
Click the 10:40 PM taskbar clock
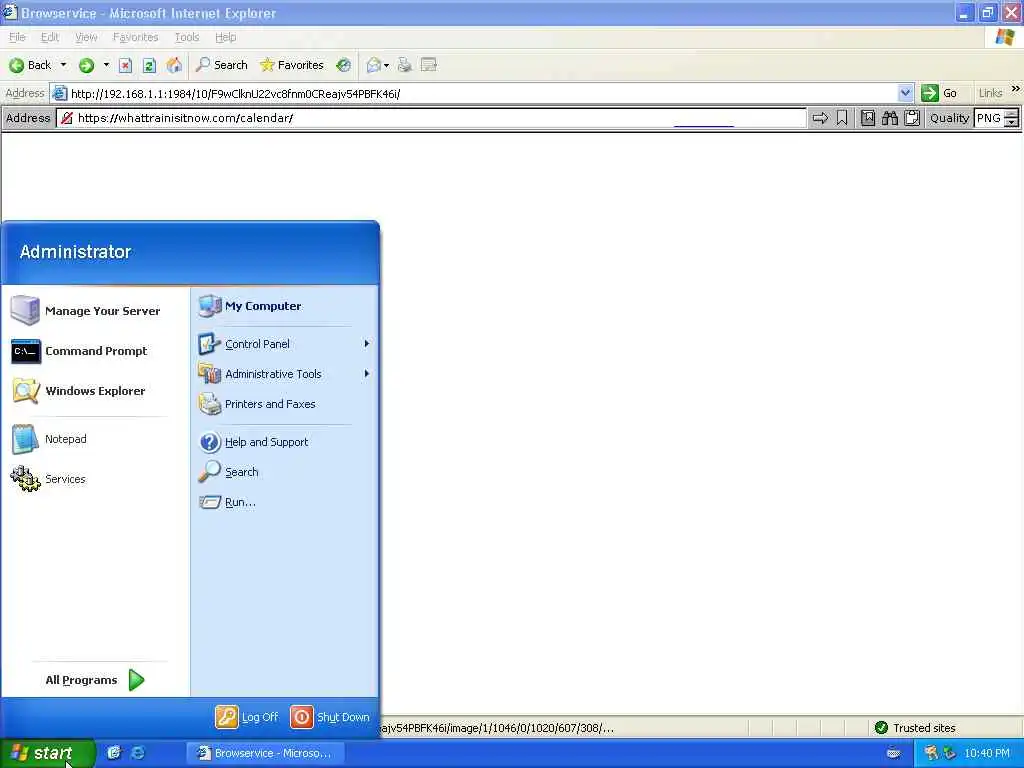pos(987,753)
